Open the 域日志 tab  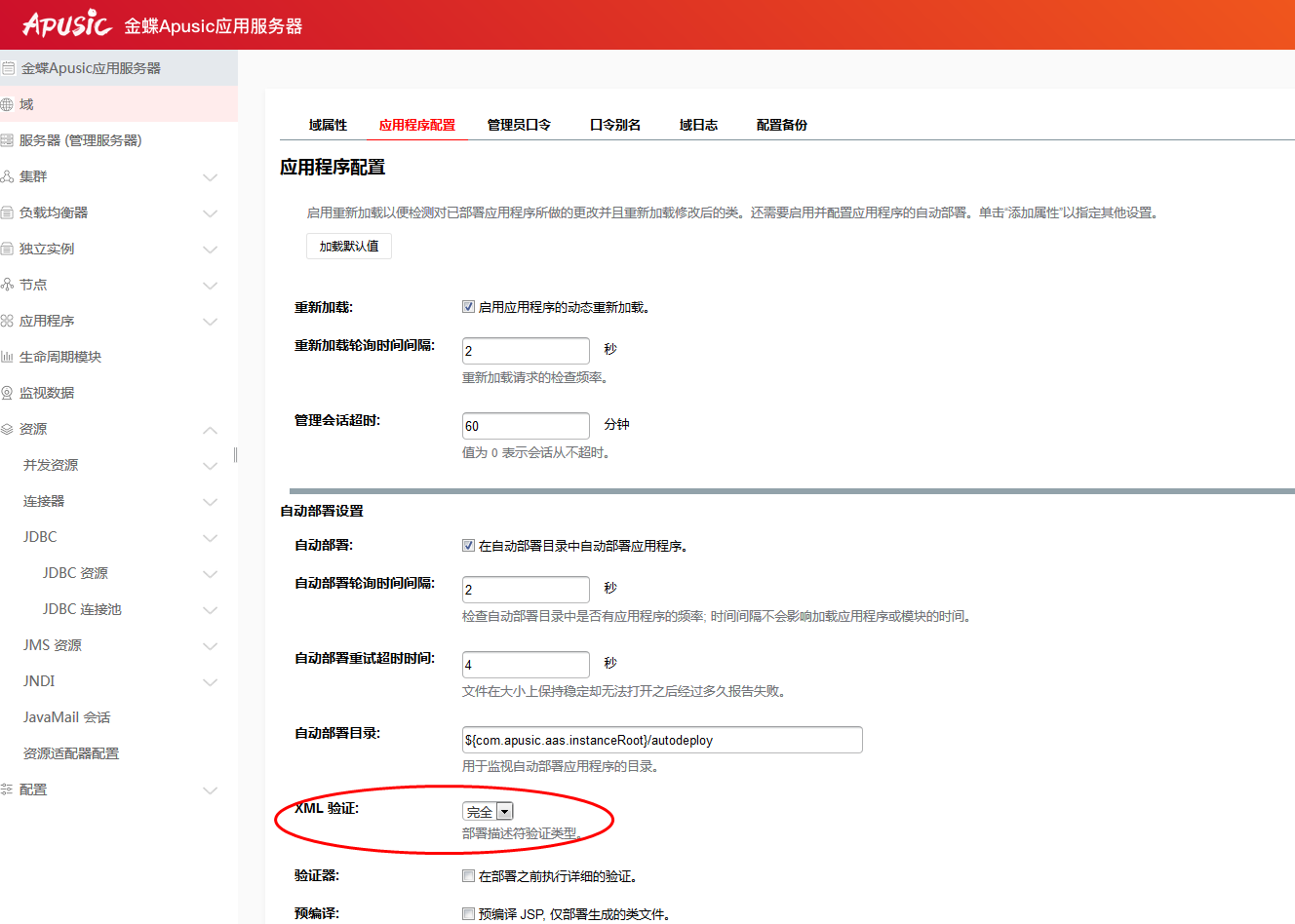click(698, 125)
